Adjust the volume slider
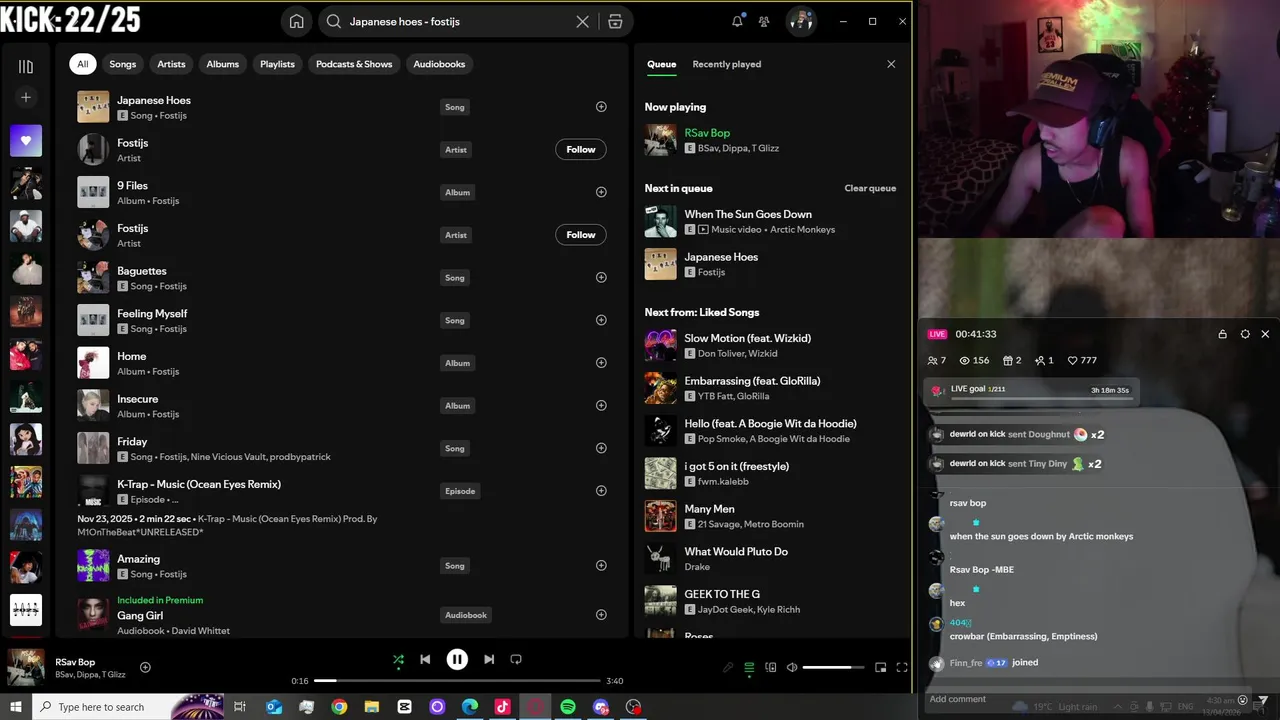The height and width of the screenshot is (720, 1280). [x=833, y=667]
